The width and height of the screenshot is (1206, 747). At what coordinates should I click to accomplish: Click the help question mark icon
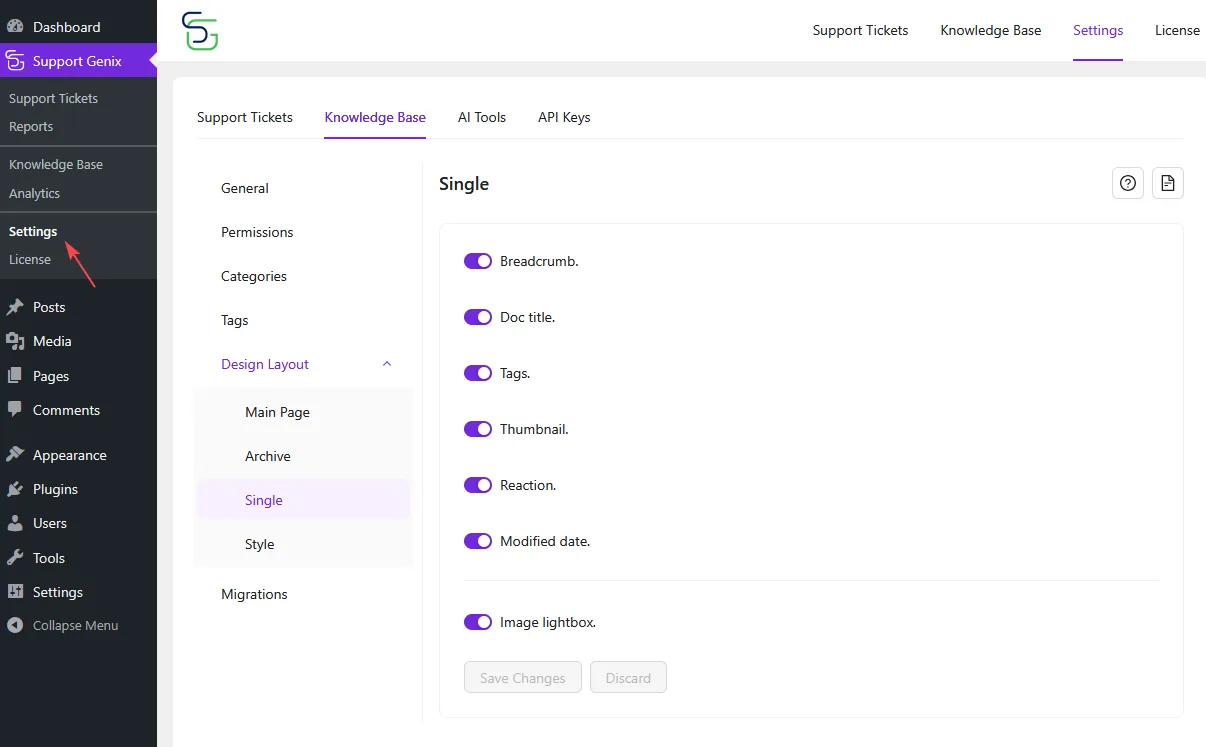(x=1127, y=183)
